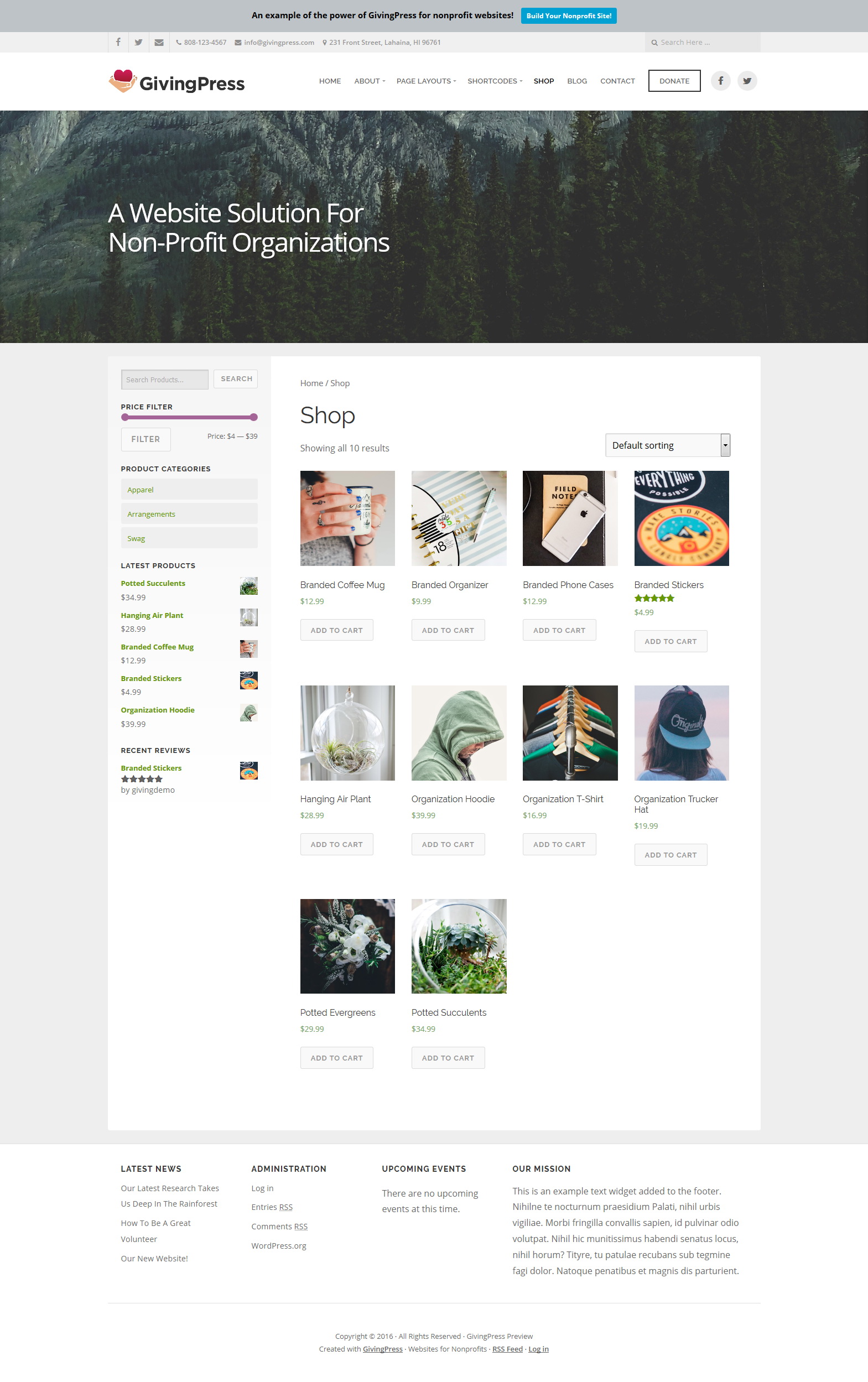Click the five-star rating under Branded Stickers product

click(x=654, y=599)
